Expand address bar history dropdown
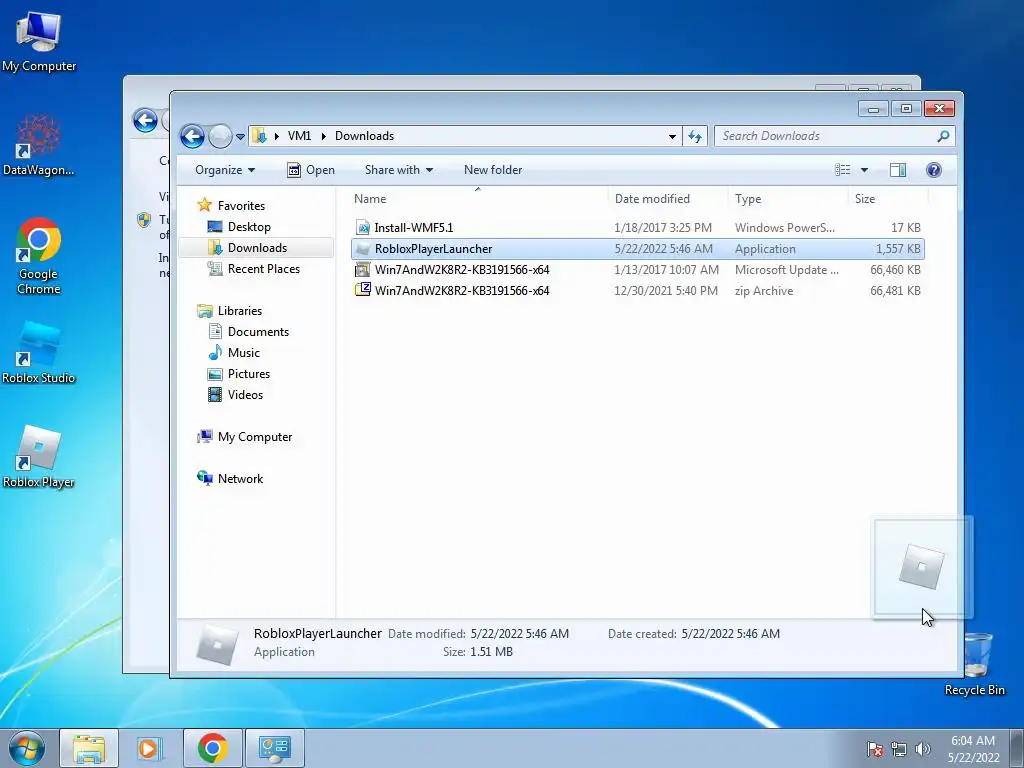 coord(672,136)
